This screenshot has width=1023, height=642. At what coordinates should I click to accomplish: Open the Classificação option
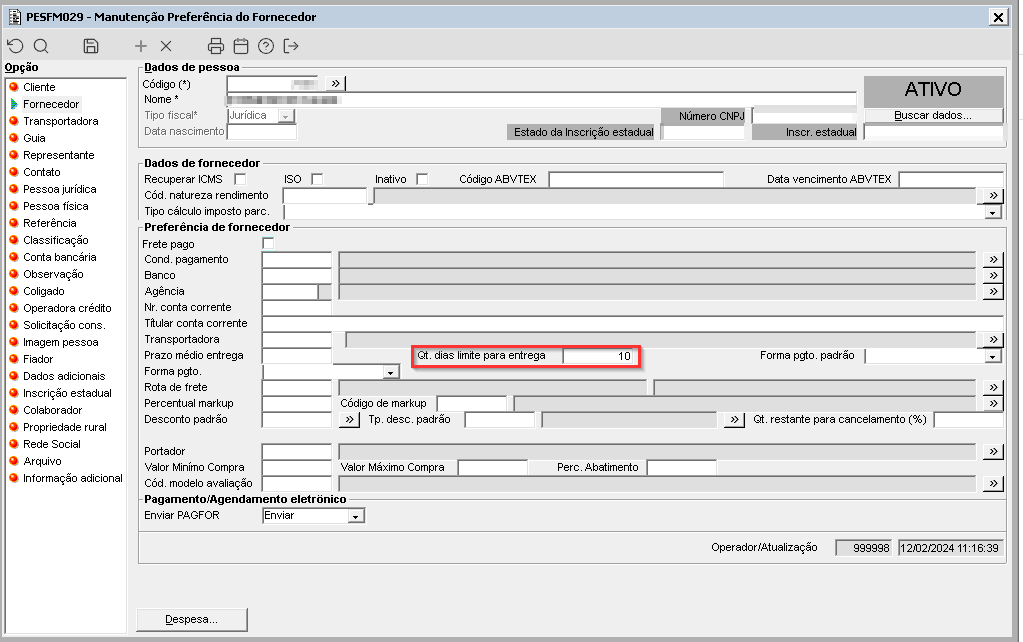click(x=55, y=240)
